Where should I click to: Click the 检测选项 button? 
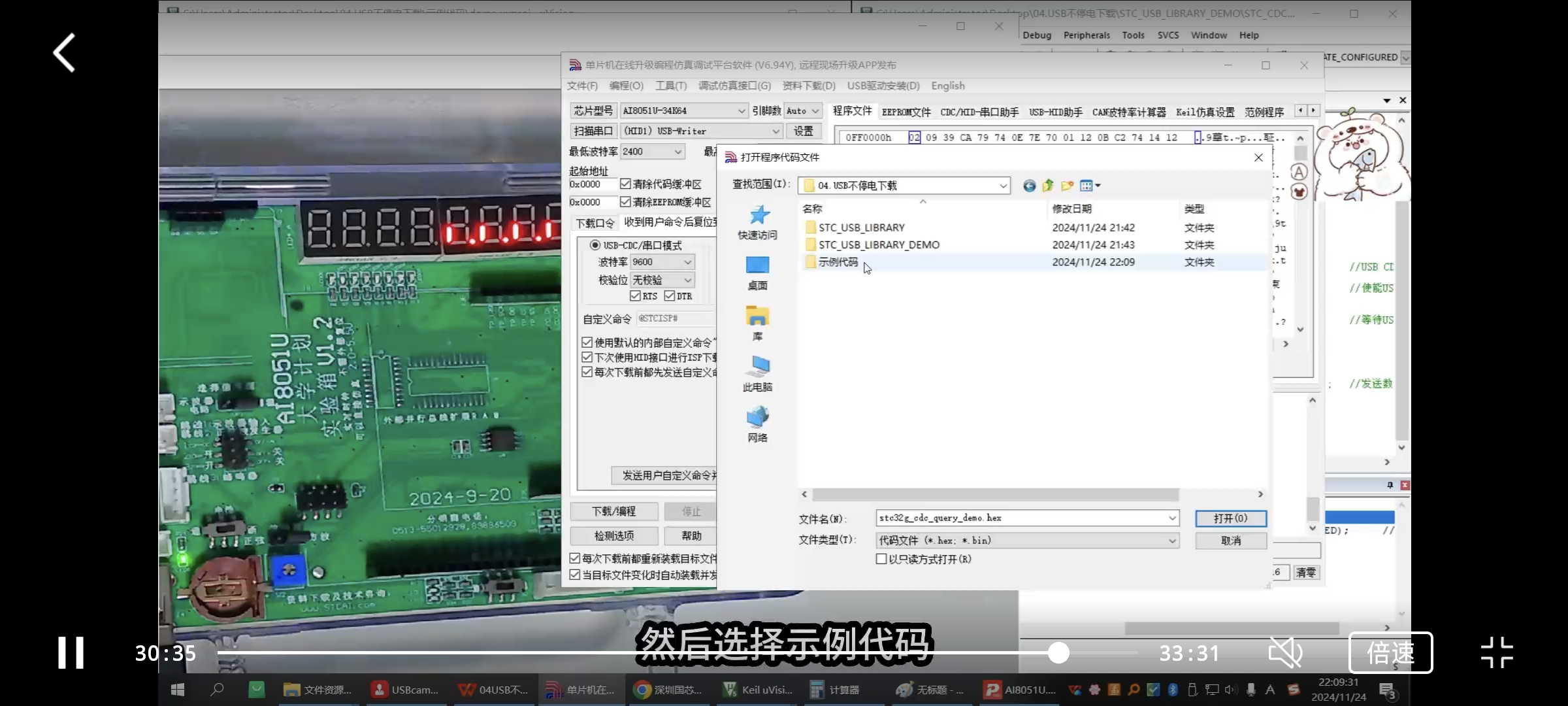(x=614, y=536)
